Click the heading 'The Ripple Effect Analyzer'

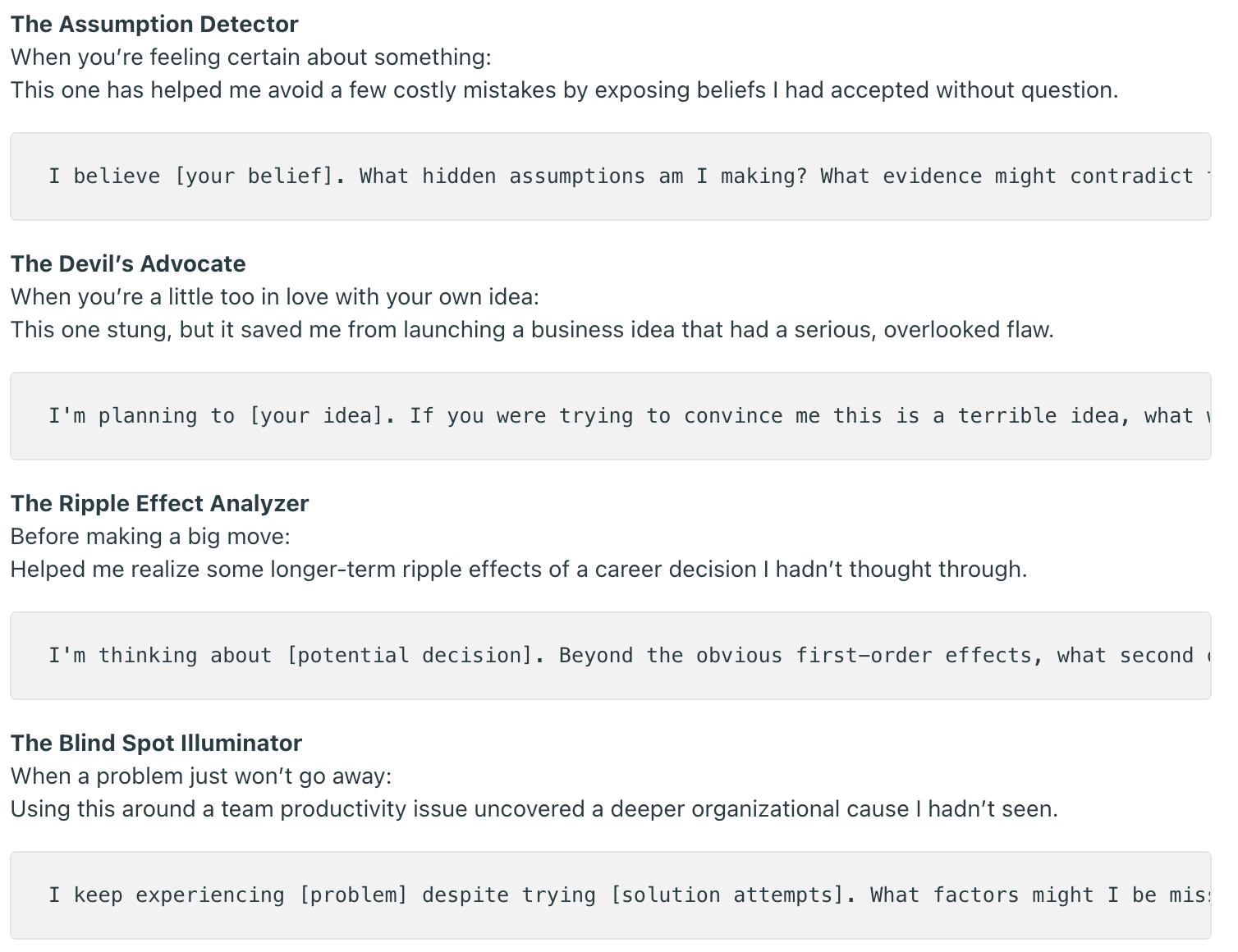[x=159, y=503]
